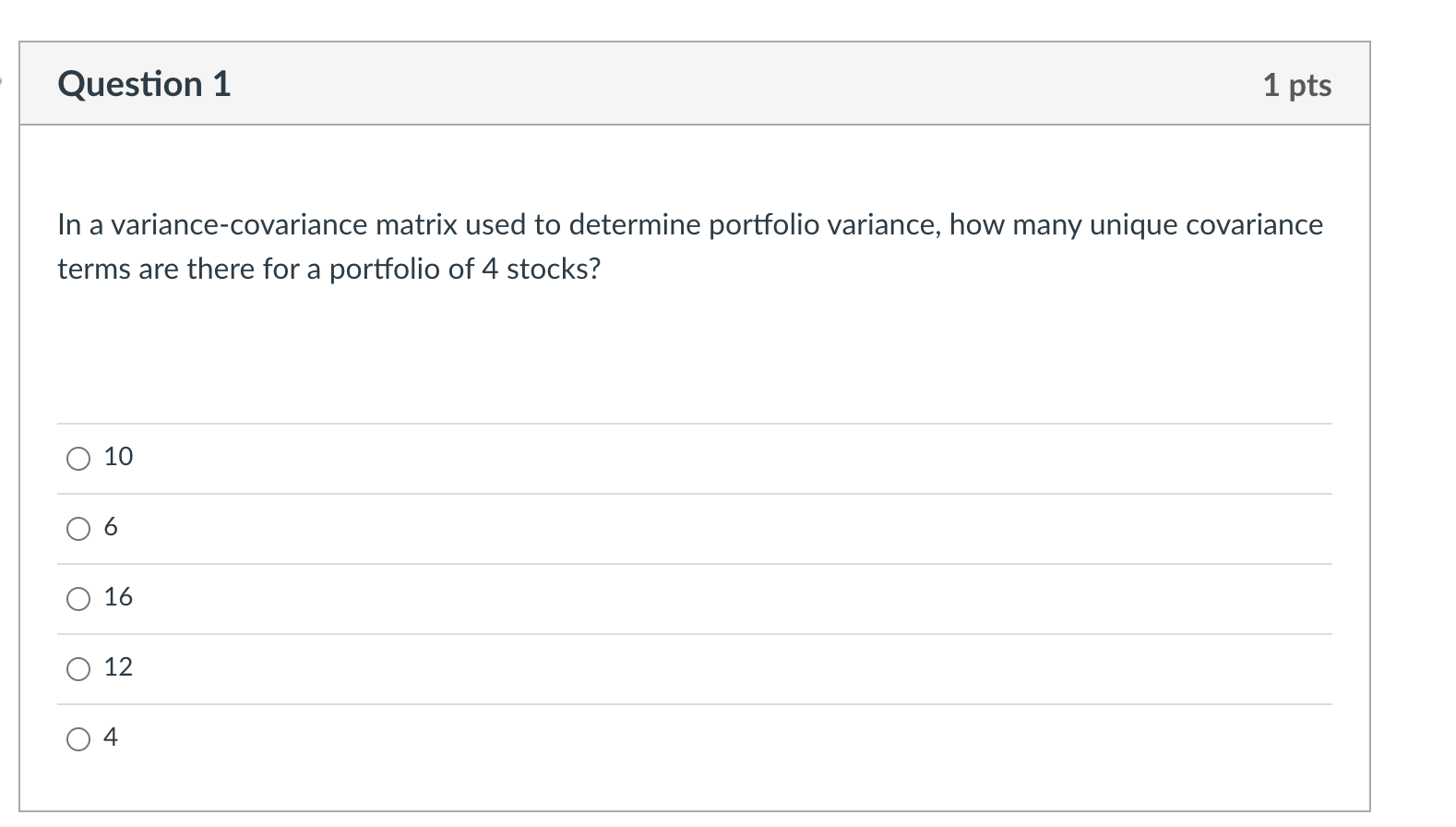The width and height of the screenshot is (1456, 827).
Task: Click the answer option text "16"
Action: [118, 597]
